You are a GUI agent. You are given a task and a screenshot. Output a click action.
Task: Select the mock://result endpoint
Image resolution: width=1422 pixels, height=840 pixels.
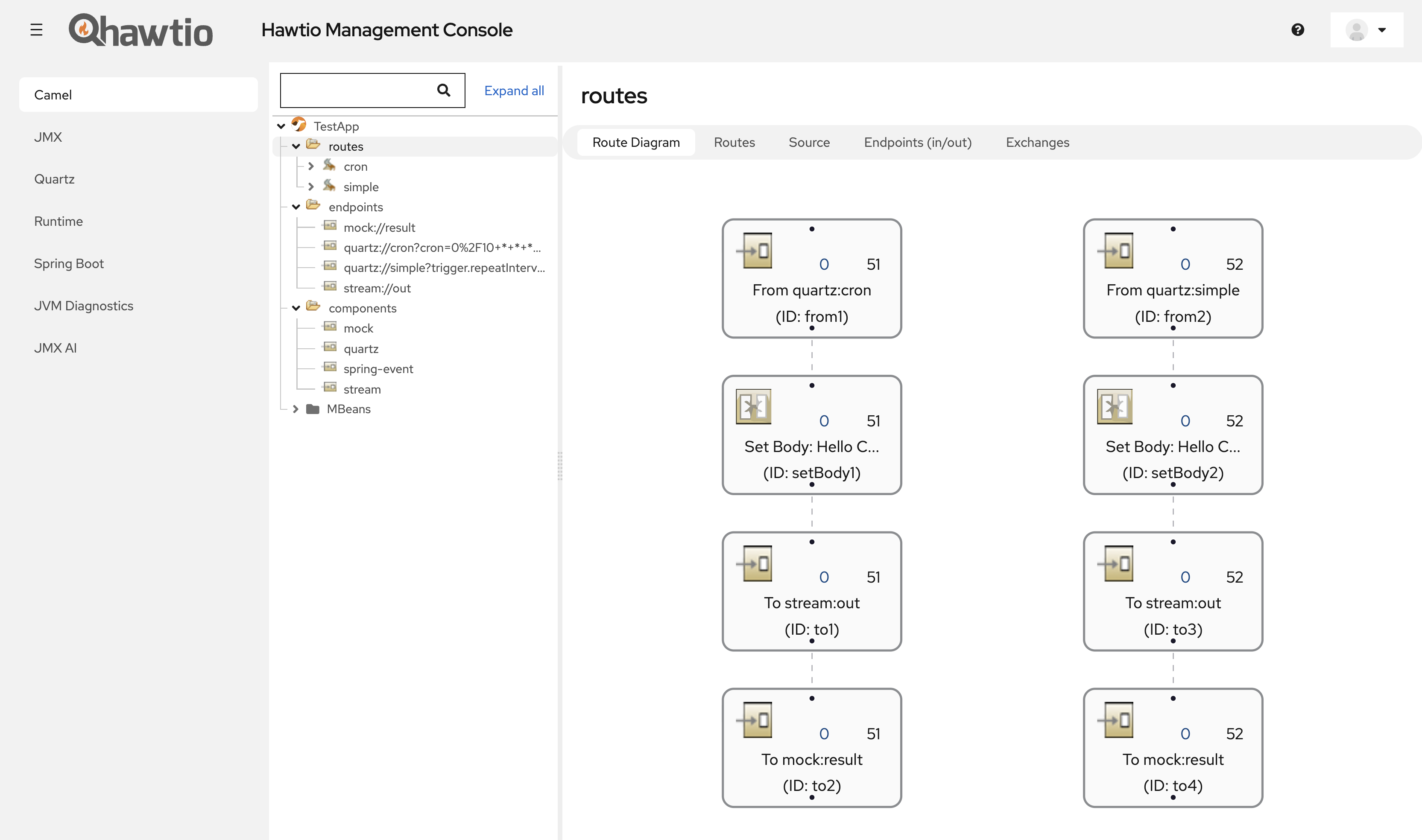click(x=380, y=227)
